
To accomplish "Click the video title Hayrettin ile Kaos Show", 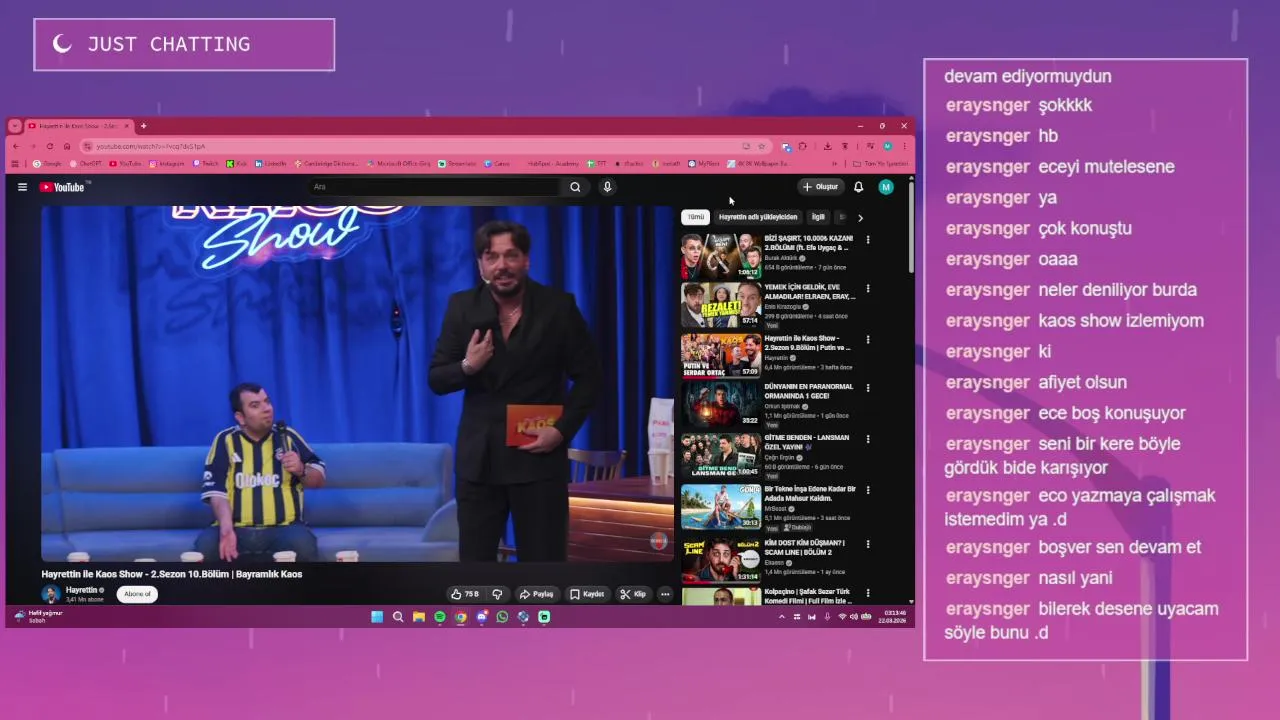I will (171, 574).
